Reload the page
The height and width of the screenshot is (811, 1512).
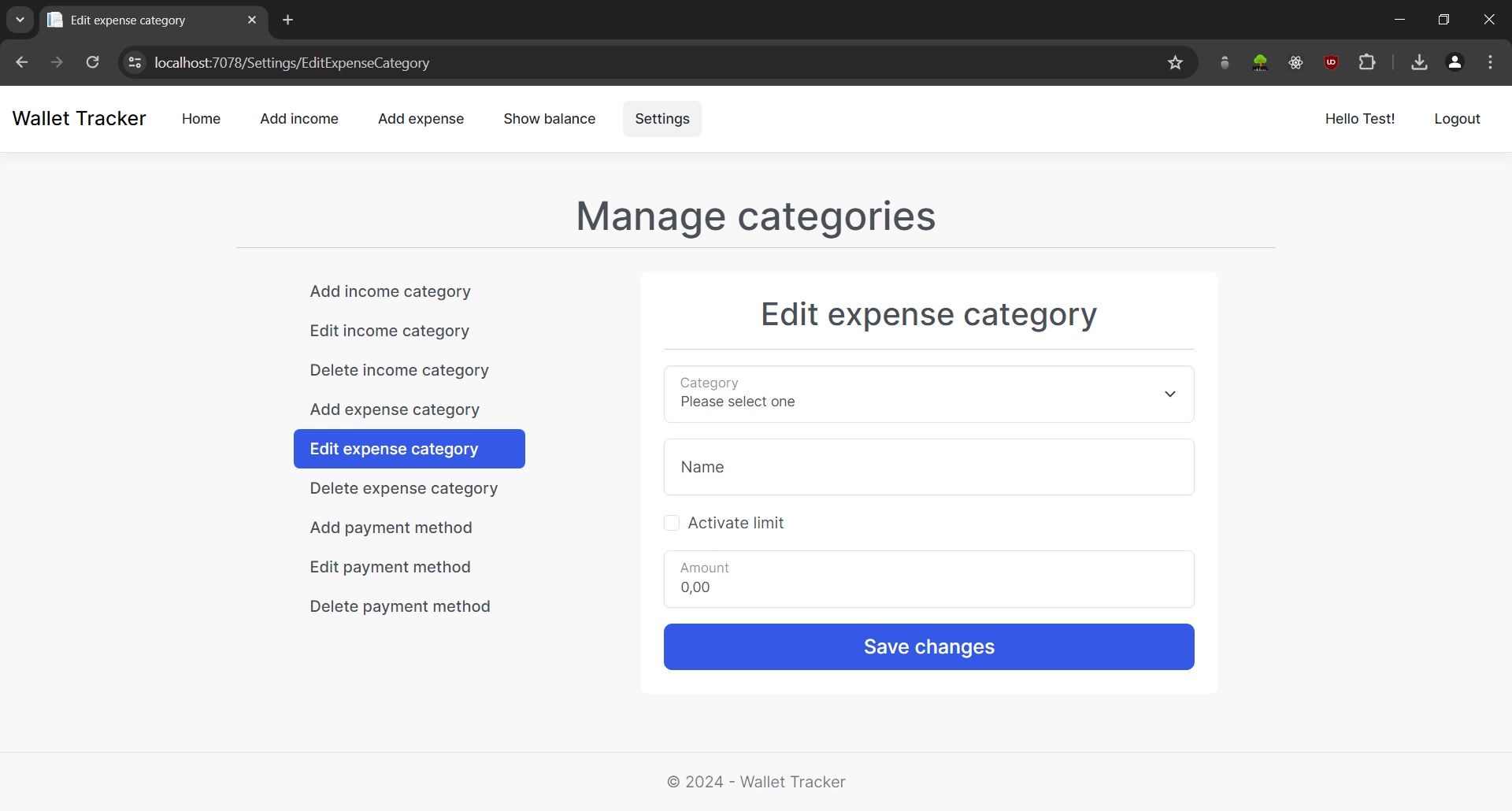coord(92,62)
